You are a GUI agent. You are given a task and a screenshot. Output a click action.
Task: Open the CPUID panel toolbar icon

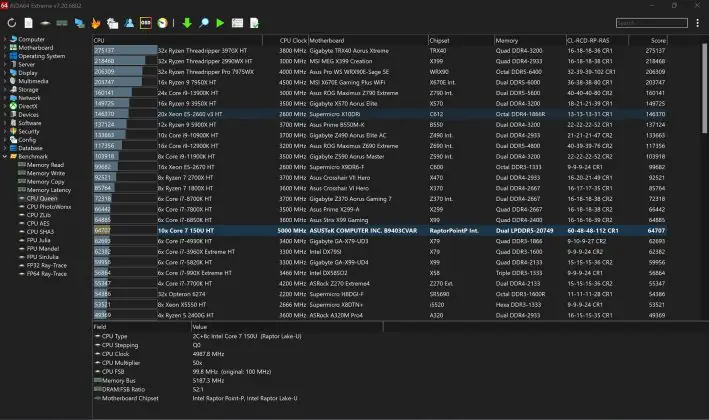[x=112, y=23]
